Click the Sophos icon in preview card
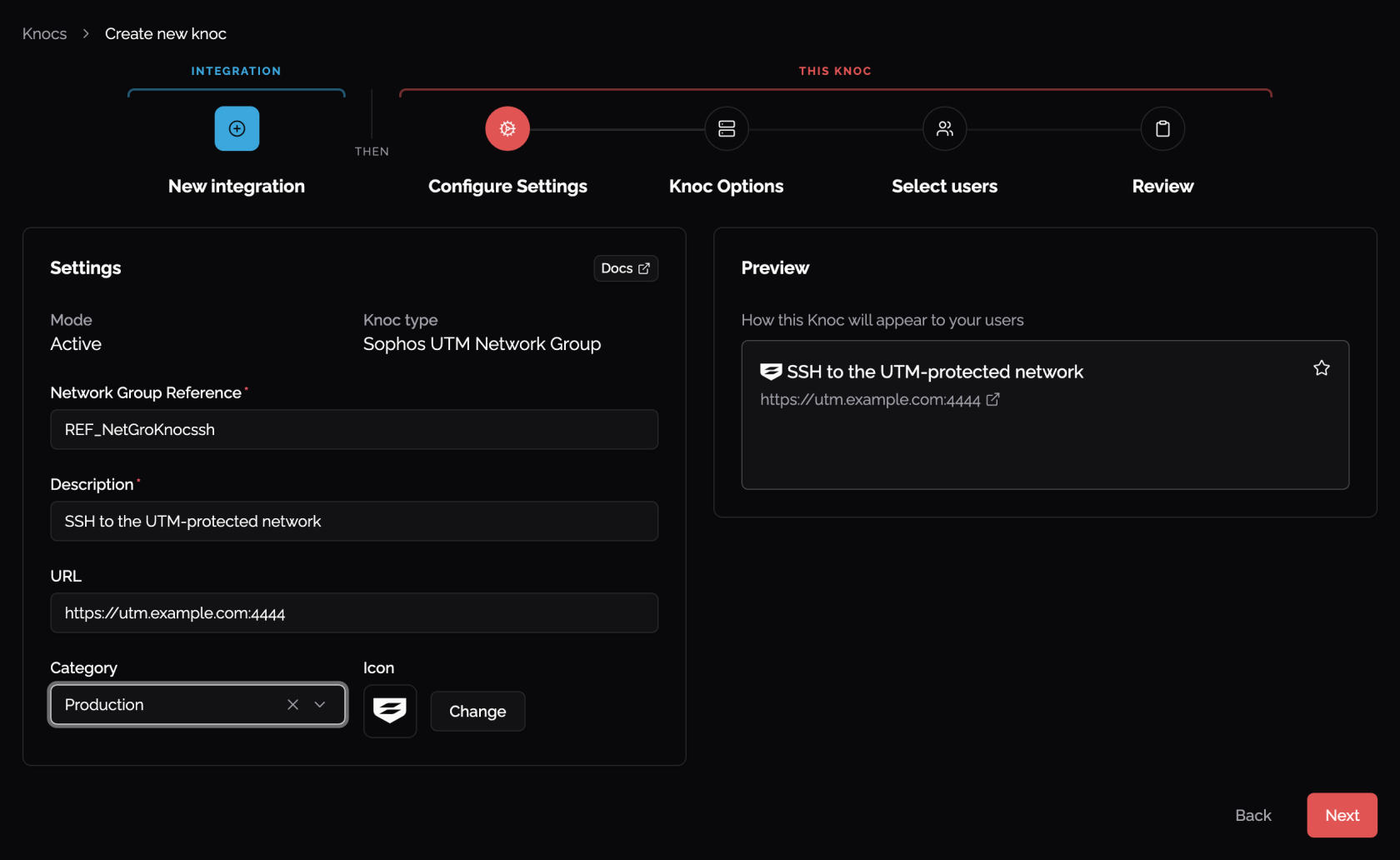Screen dimensions: 1400x860 coord(771,372)
